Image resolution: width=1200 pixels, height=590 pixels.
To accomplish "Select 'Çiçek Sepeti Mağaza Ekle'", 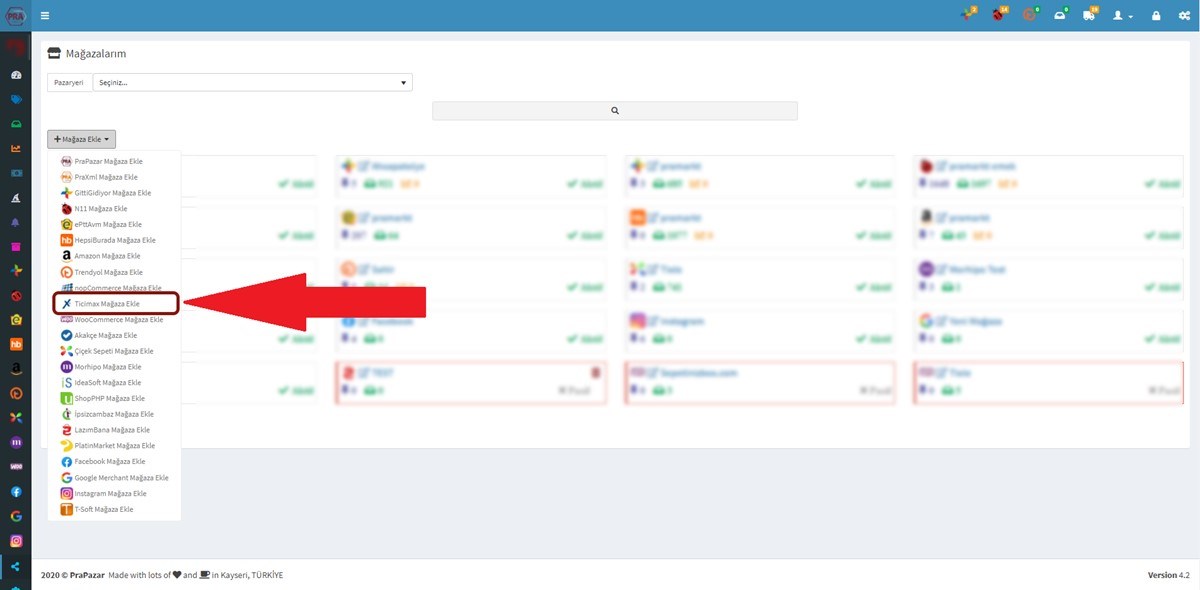I will (114, 351).
